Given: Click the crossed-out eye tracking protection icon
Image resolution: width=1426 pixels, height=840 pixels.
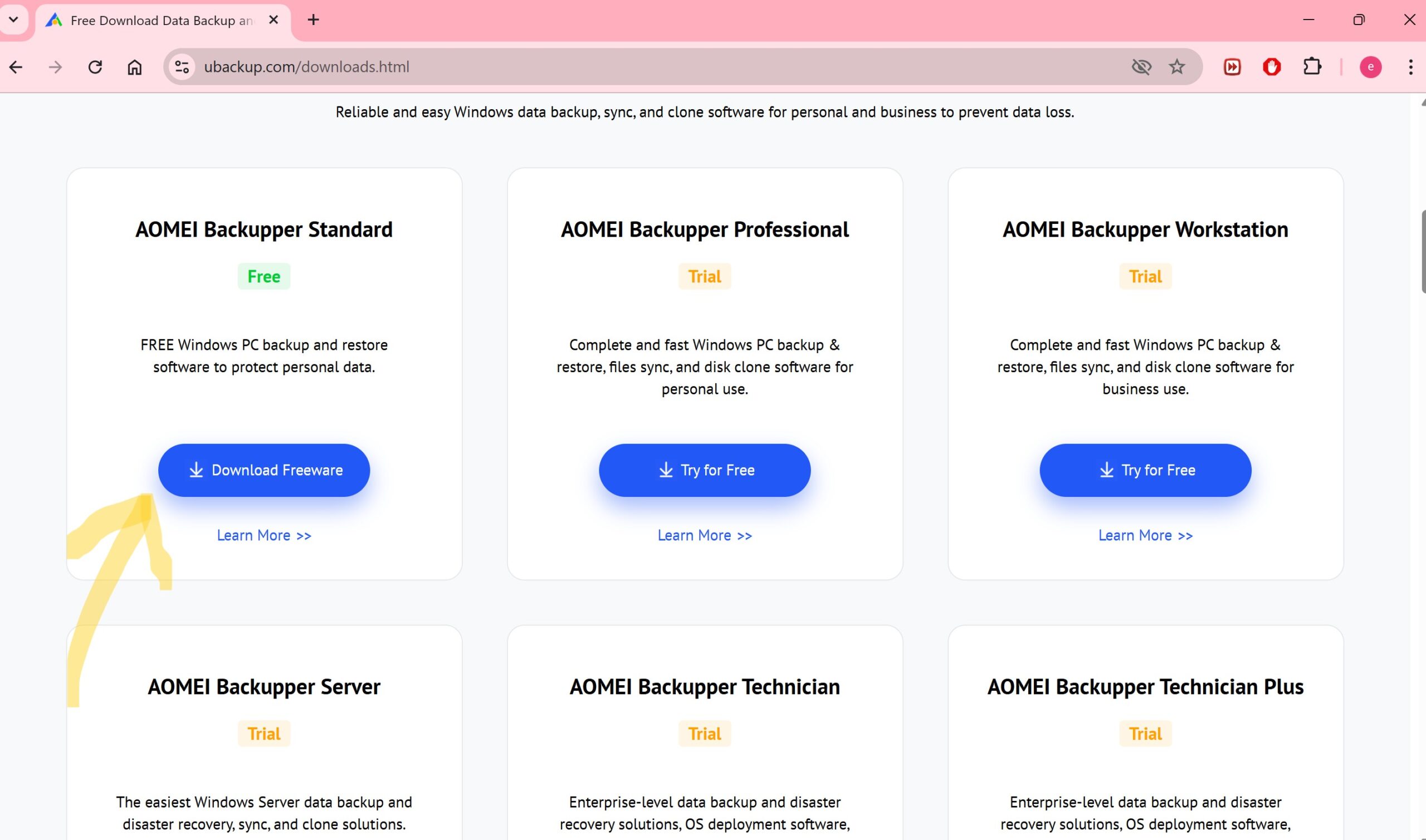Looking at the screenshot, I should tap(1141, 67).
